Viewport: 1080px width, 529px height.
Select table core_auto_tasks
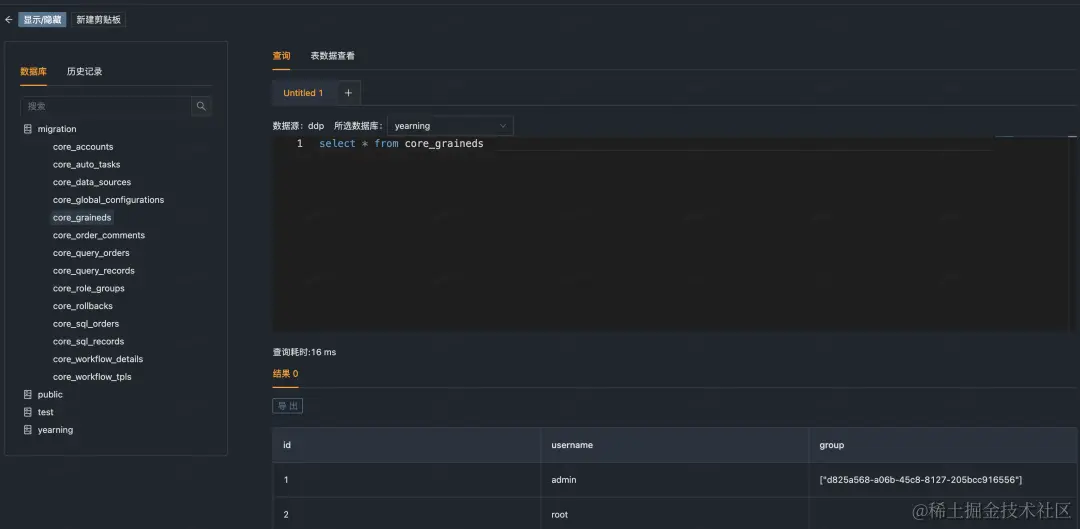(x=87, y=165)
